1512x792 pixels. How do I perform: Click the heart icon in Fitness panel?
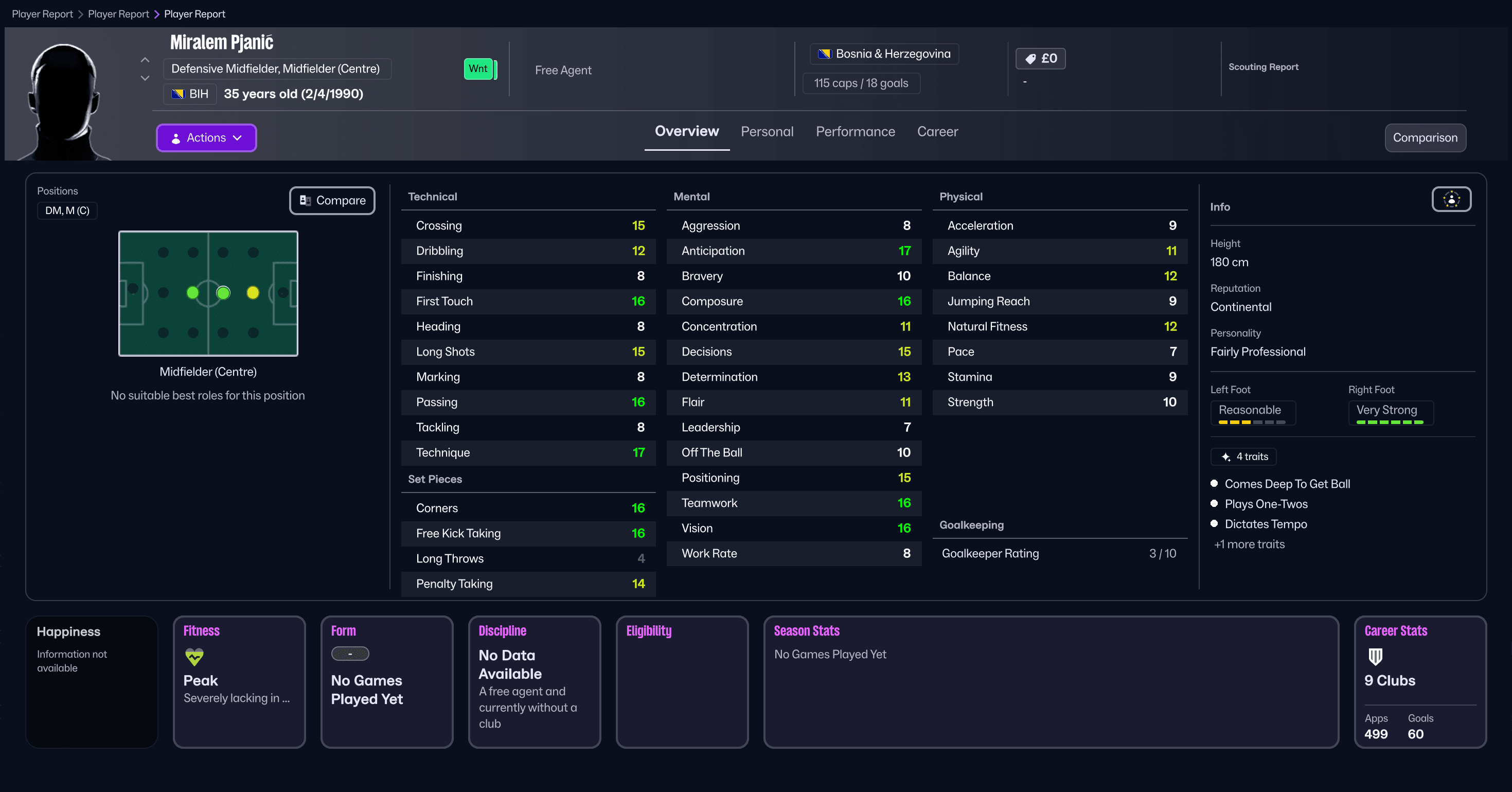pos(194,657)
